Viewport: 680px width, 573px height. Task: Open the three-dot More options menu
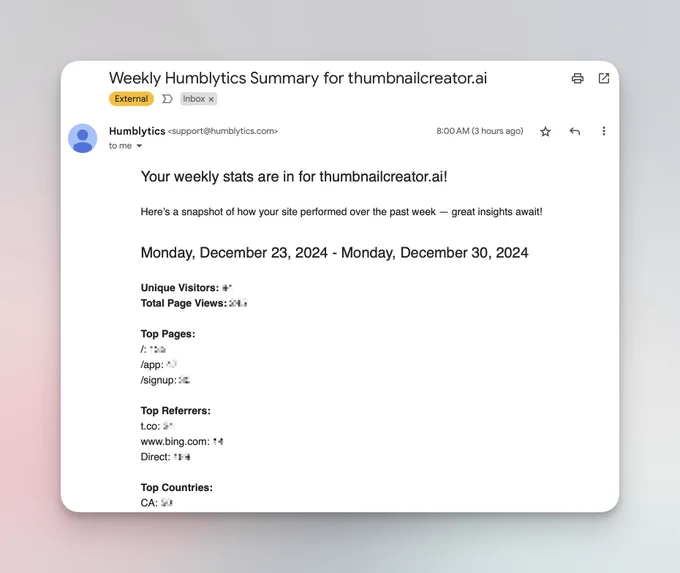coord(604,131)
